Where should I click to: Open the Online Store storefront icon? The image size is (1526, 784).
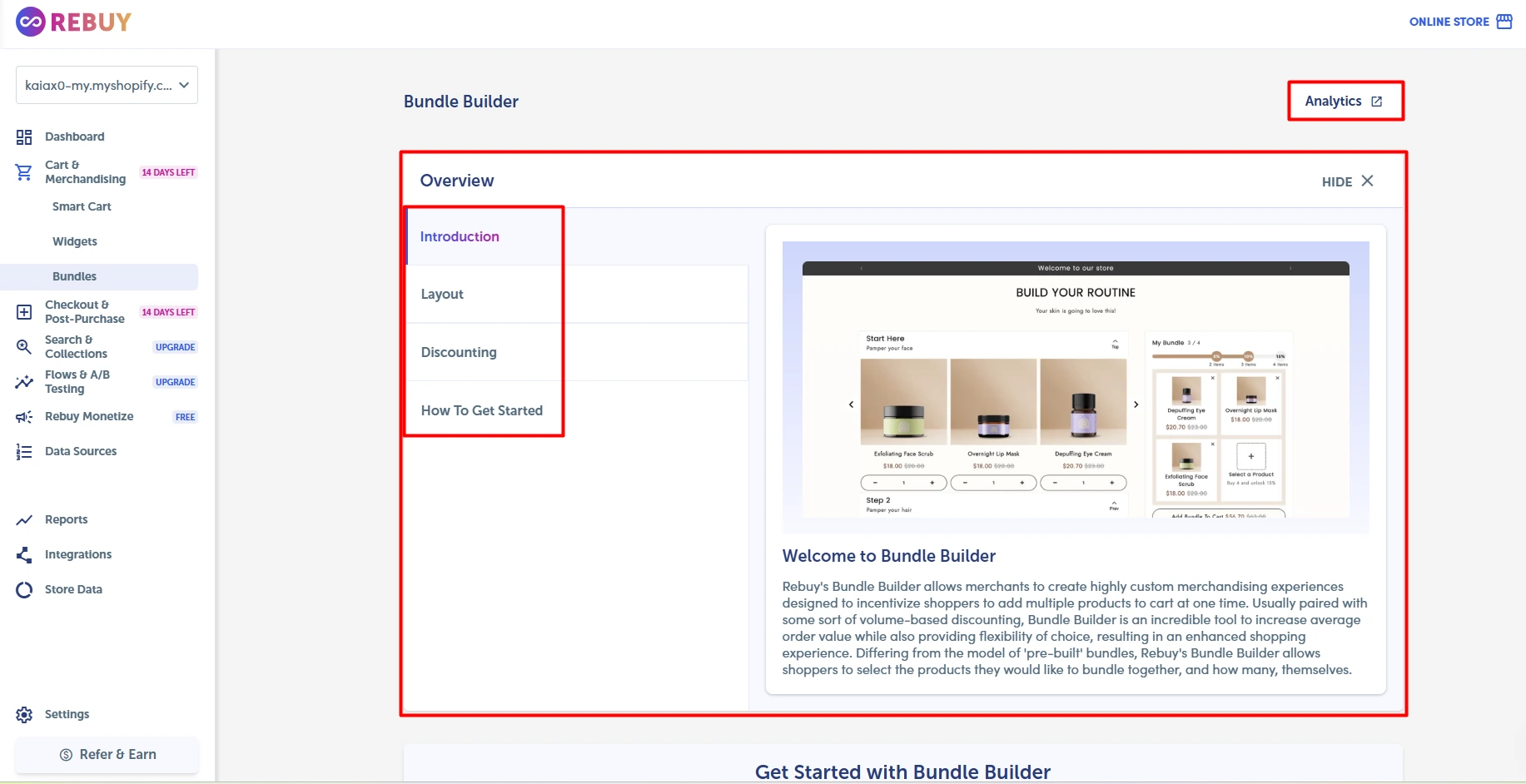point(1504,22)
